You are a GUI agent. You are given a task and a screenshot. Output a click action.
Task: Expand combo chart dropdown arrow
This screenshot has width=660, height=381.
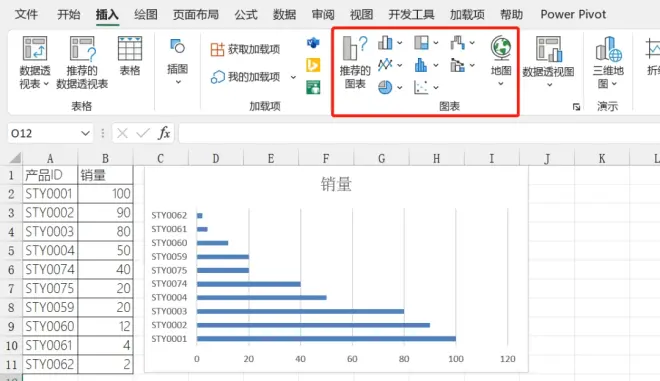(x=472, y=65)
